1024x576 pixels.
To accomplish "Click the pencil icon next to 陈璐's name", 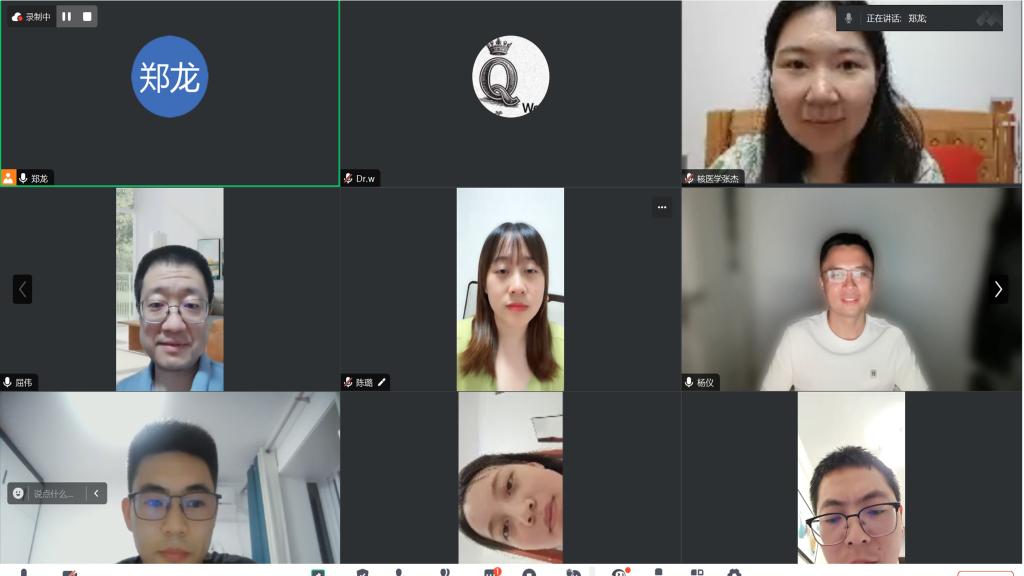I will click(381, 382).
